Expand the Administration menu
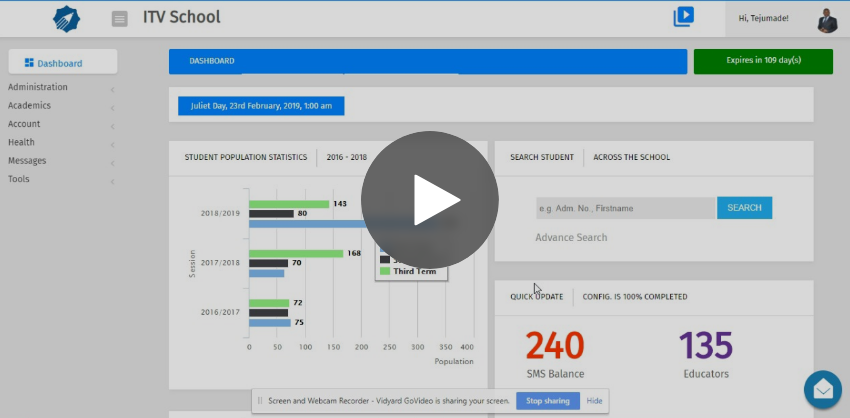The image size is (850, 418). 38,87
